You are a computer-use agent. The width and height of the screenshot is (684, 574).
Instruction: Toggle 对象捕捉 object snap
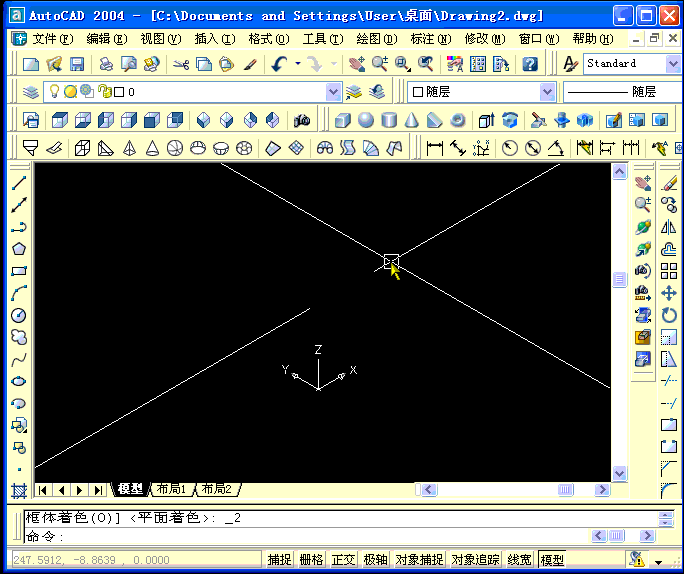pyautogui.click(x=419, y=559)
